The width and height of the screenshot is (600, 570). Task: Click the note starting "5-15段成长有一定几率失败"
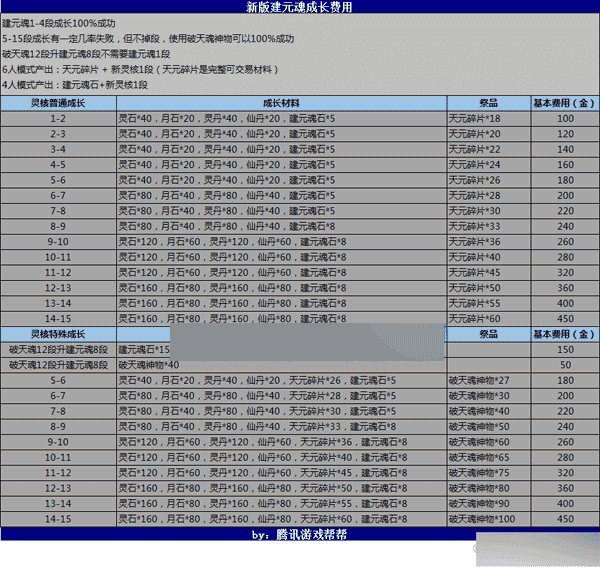click(x=148, y=39)
